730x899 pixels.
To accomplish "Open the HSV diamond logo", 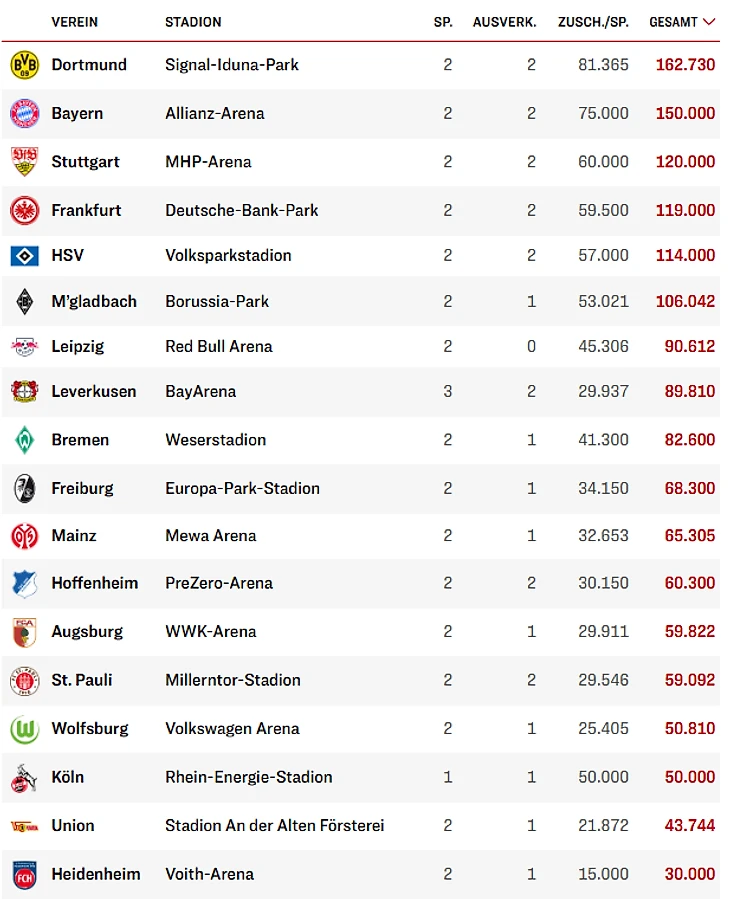I will [x=25, y=256].
